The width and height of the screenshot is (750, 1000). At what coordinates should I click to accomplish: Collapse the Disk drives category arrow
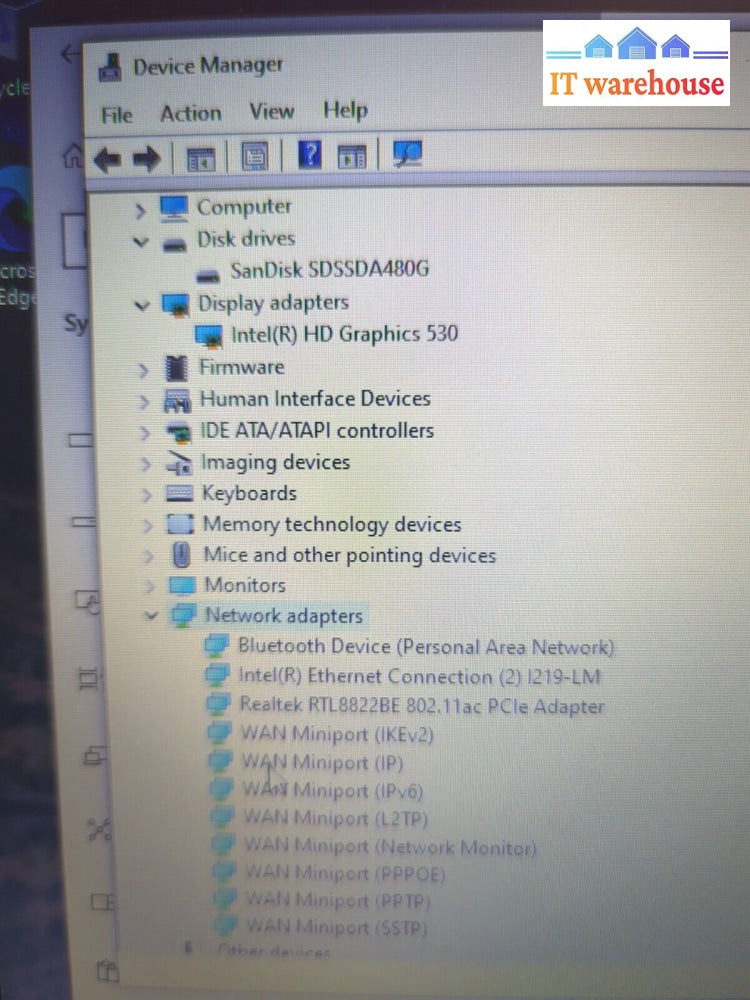(x=141, y=242)
